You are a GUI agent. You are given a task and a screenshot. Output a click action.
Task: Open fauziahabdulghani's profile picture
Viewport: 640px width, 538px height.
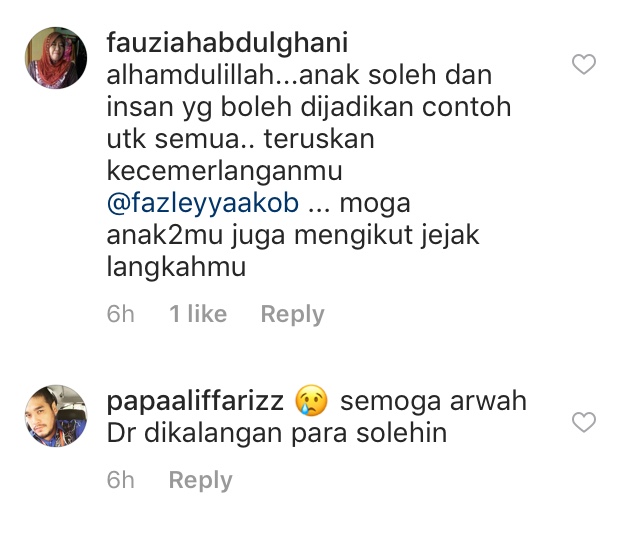tap(56, 58)
